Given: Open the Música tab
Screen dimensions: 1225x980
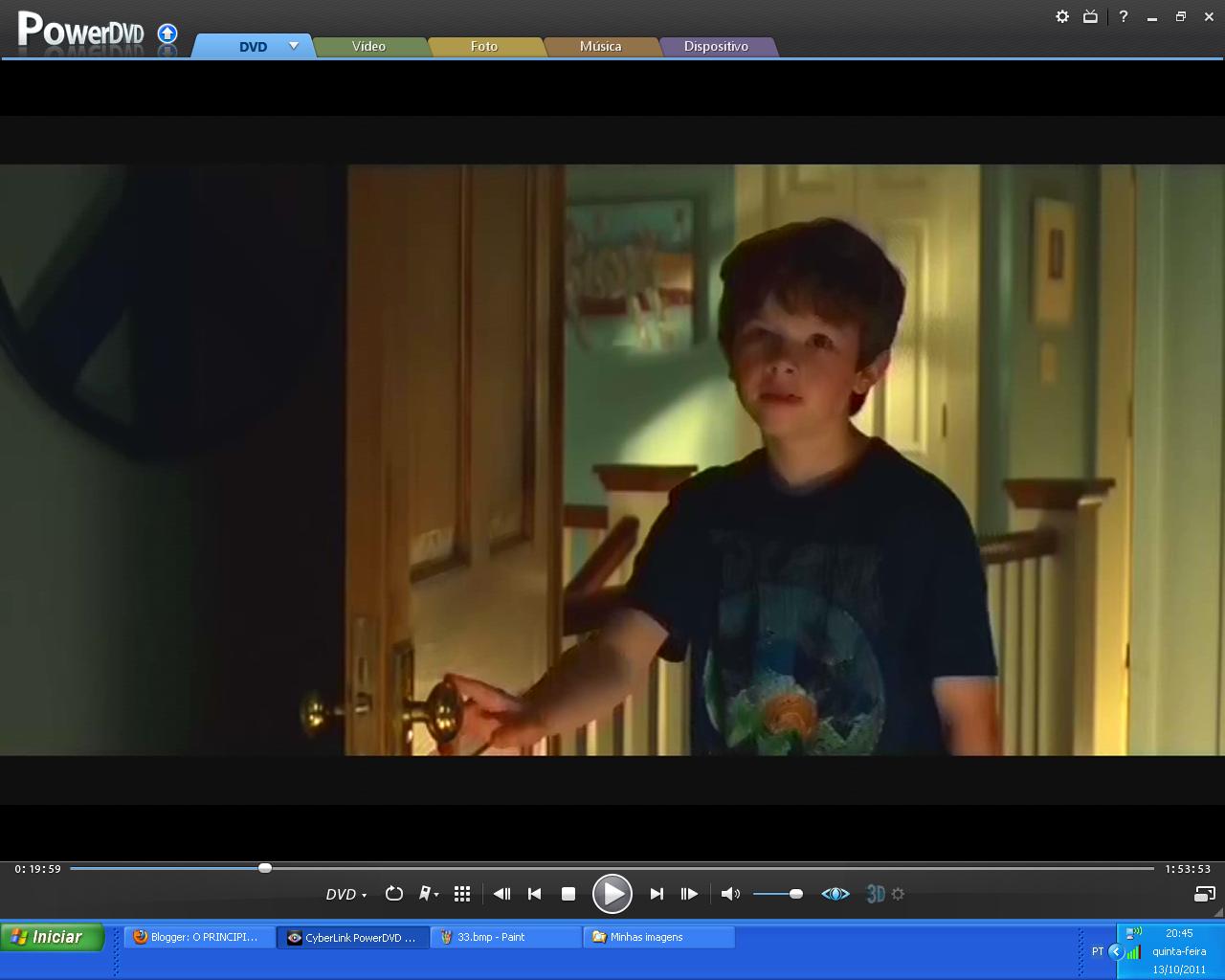Looking at the screenshot, I should pos(600,46).
